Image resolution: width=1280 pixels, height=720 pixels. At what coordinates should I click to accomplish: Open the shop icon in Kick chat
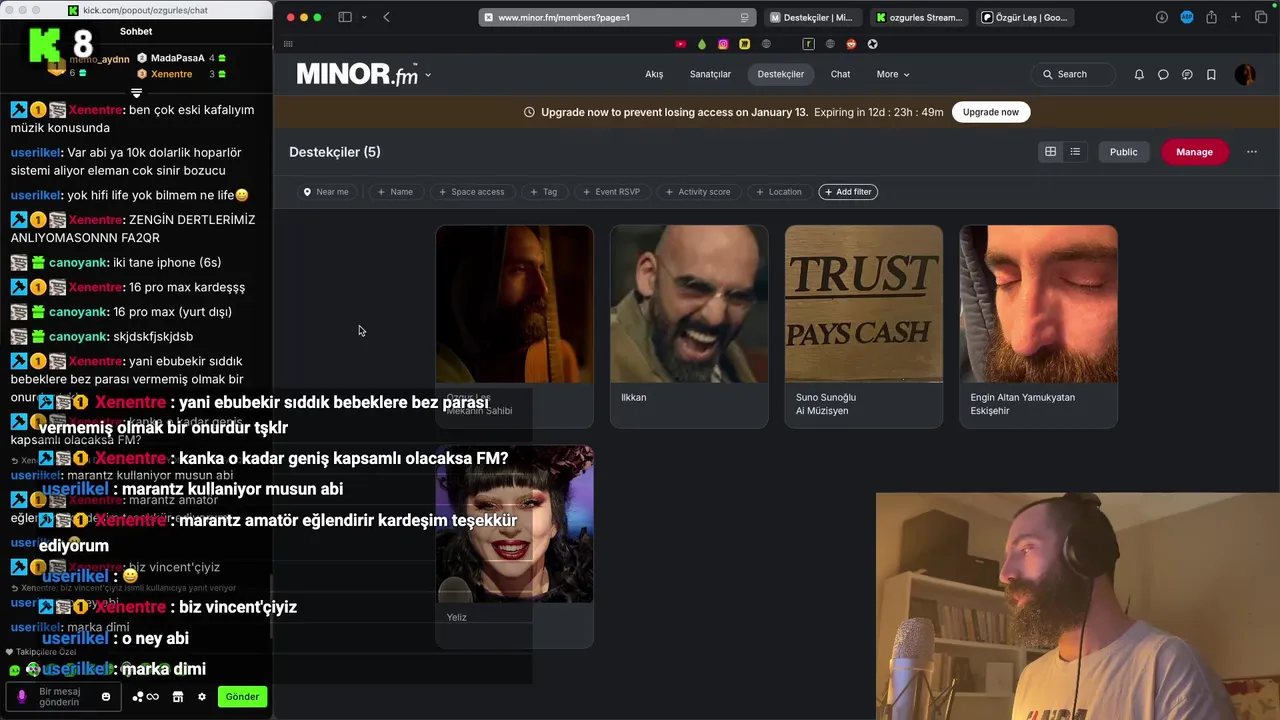coord(178,697)
